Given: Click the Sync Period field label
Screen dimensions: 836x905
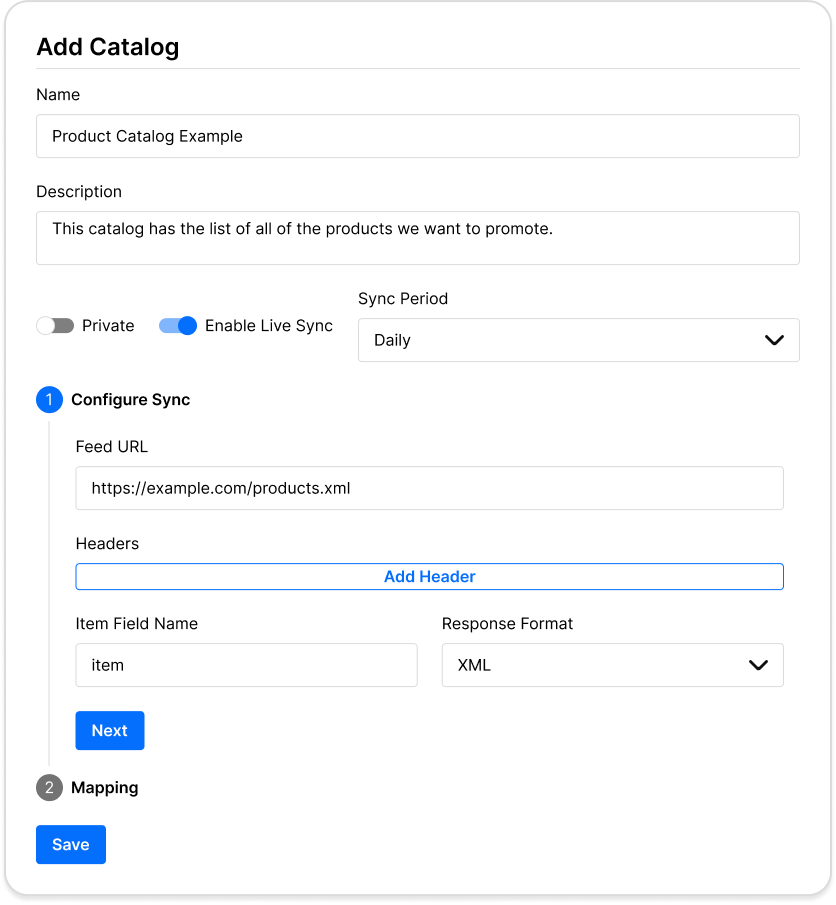Looking at the screenshot, I should point(403,299).
